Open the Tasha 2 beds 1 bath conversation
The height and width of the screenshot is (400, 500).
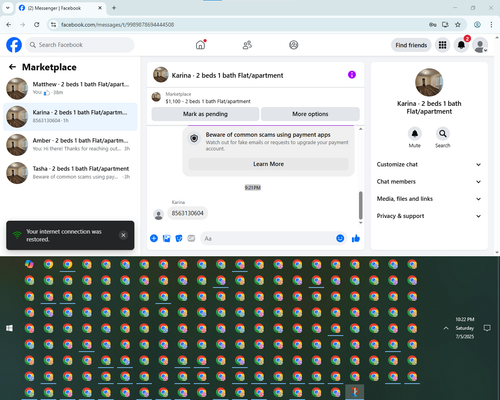[70, 173]
